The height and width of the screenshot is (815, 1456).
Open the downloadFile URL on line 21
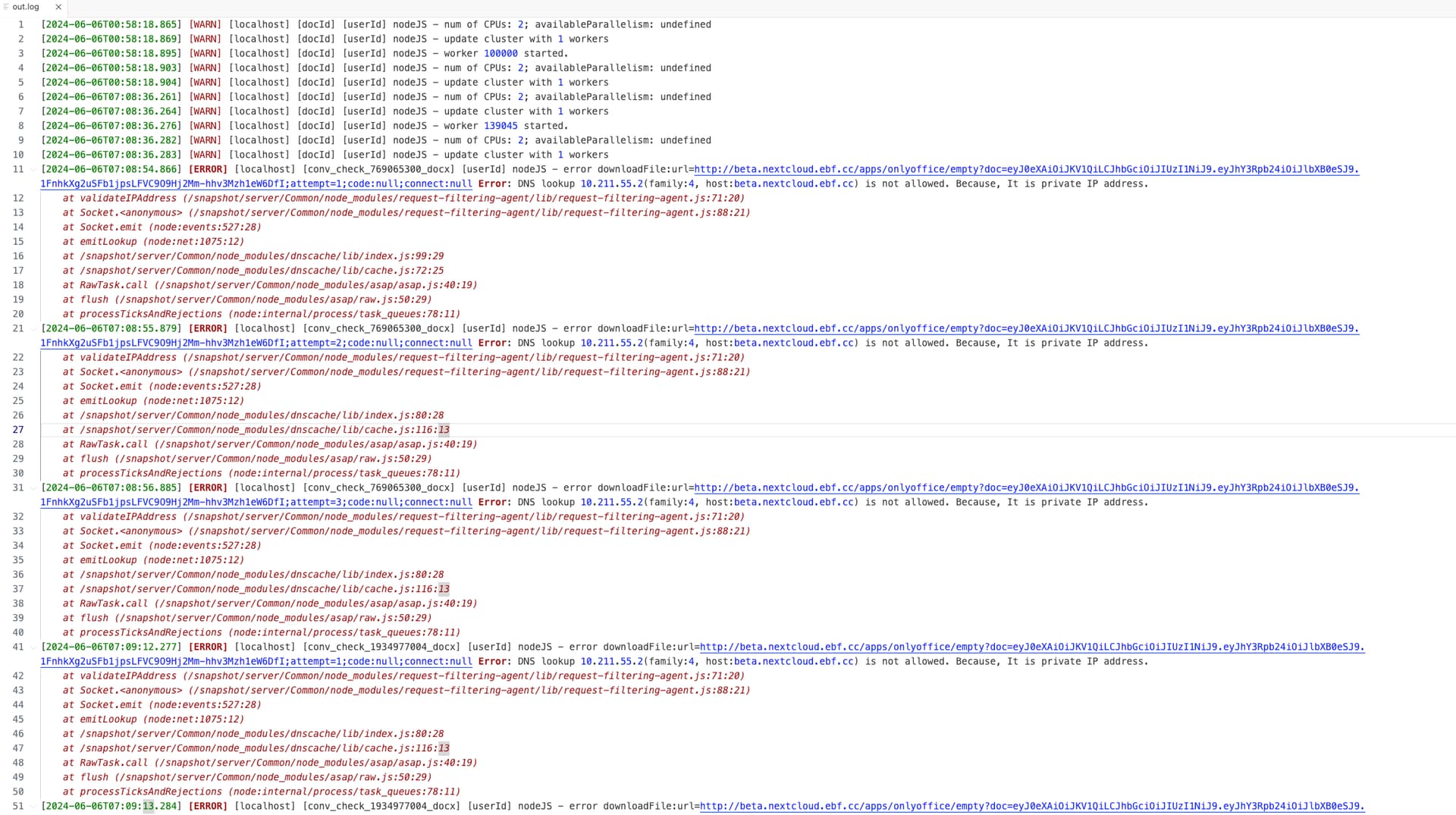point(1026,329)
